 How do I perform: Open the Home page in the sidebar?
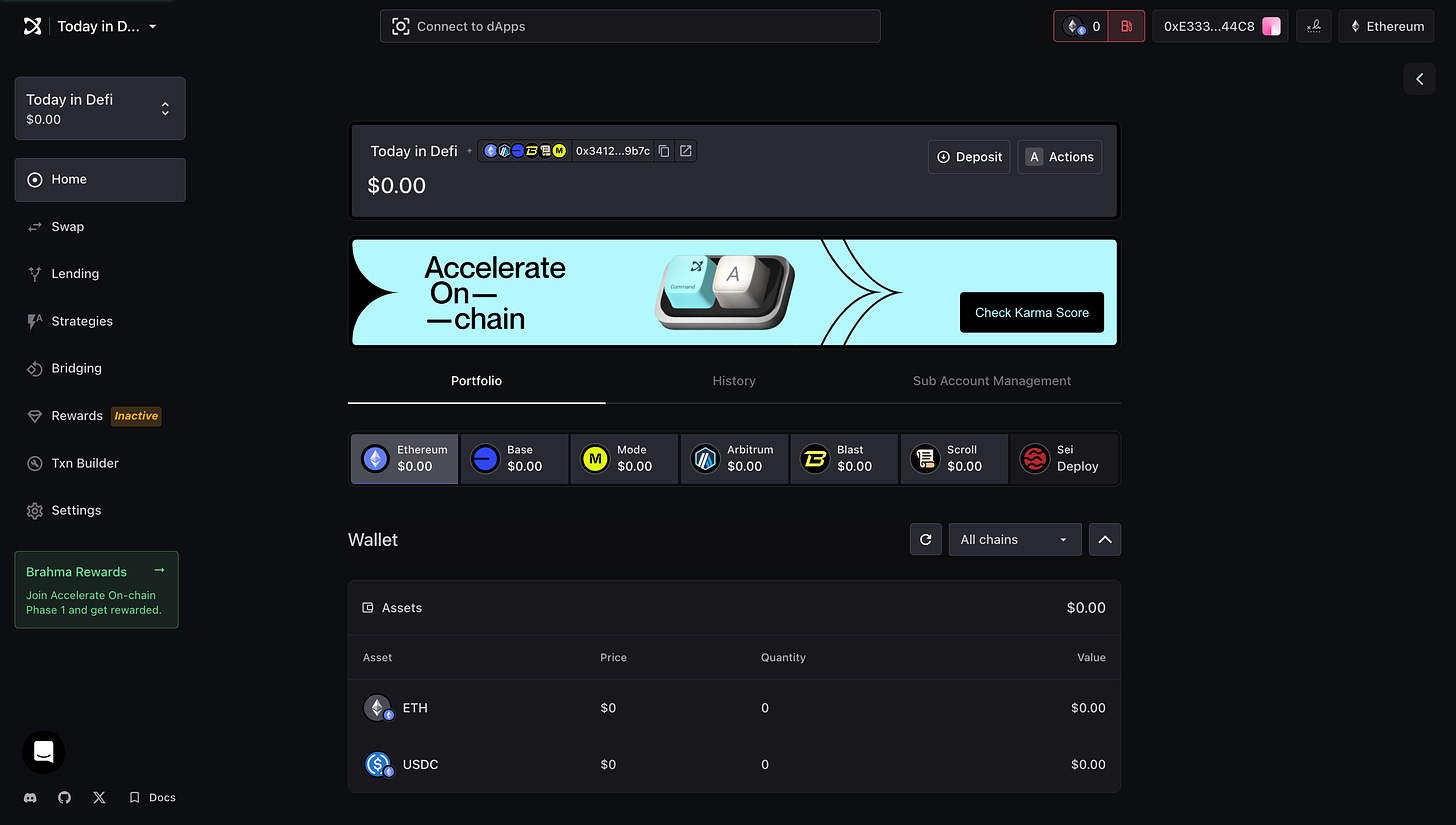point(100,180)
